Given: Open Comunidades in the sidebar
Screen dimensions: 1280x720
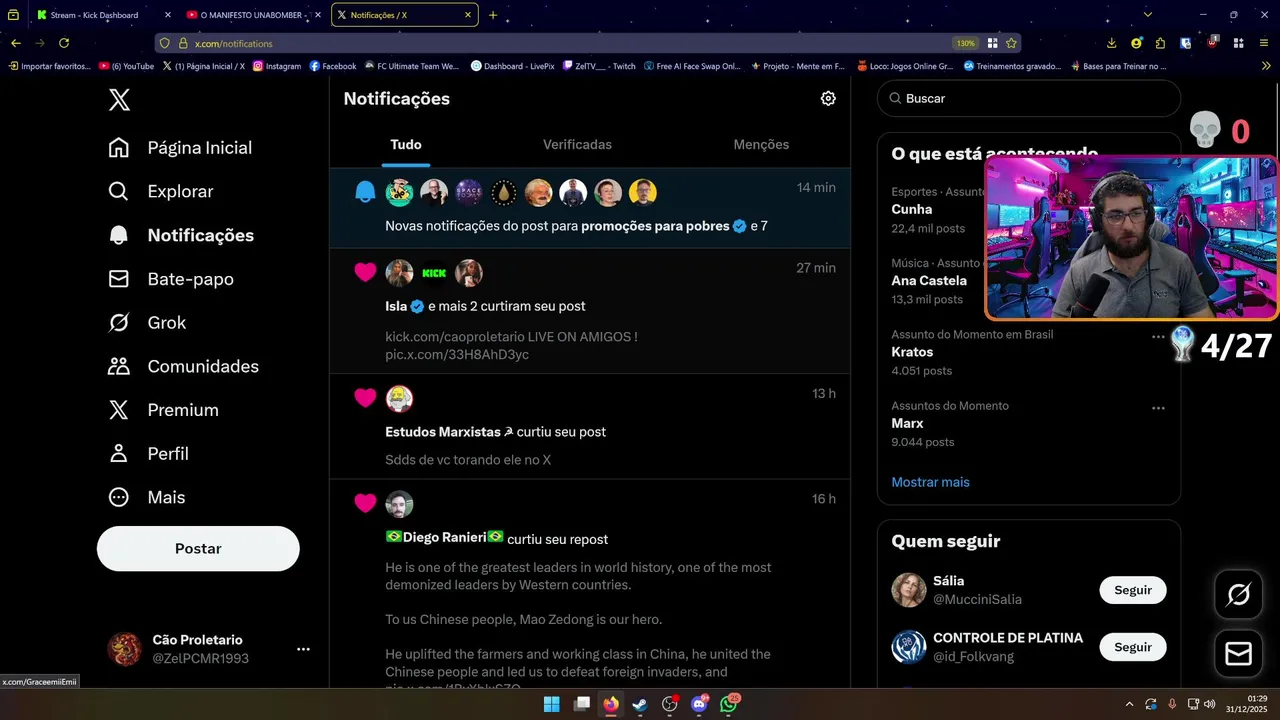Looking at the screenshot, I should pos(183,366).
